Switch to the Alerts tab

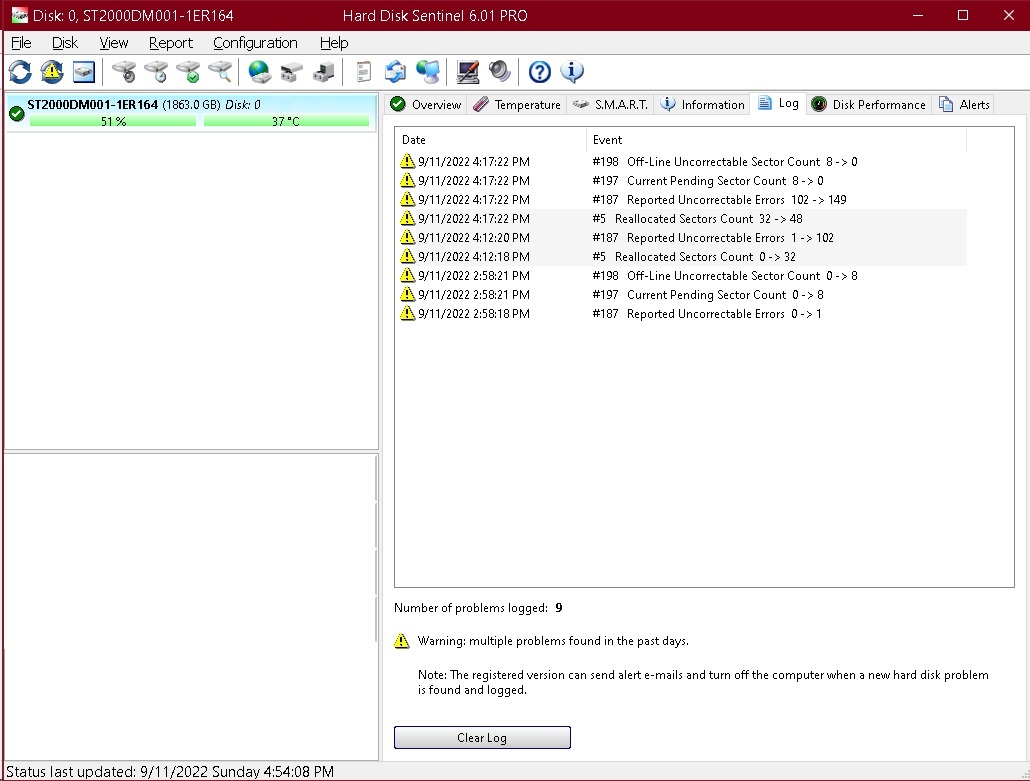click(x=964, y=104)
